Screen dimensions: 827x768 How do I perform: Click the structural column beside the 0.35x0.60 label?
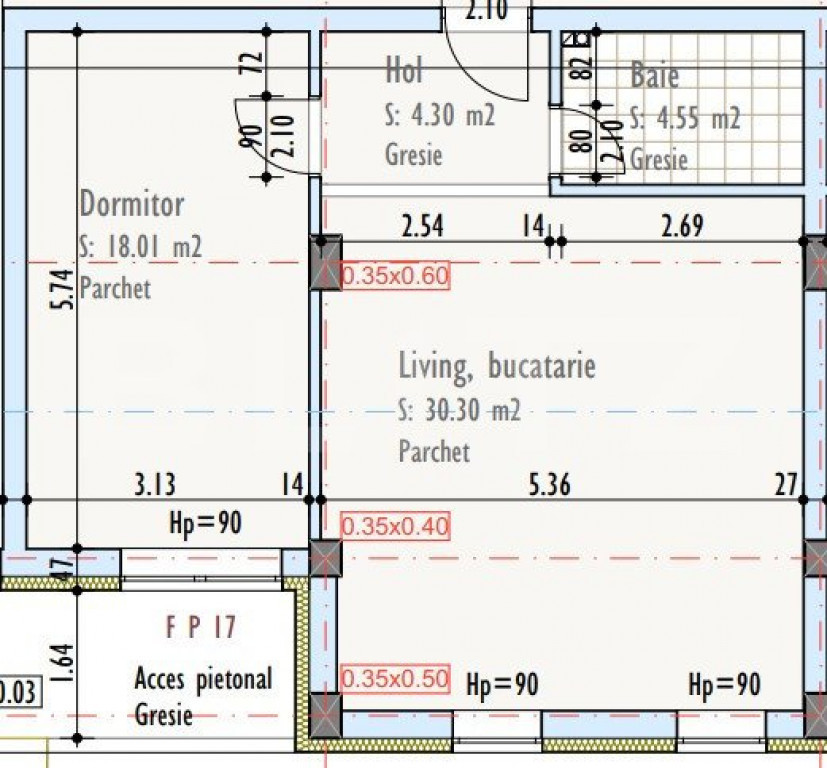(x=326, y=263)
